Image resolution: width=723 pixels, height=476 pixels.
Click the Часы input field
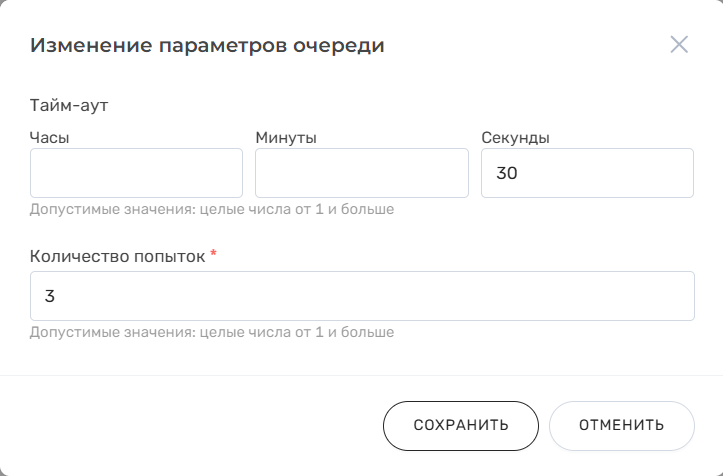136,173
